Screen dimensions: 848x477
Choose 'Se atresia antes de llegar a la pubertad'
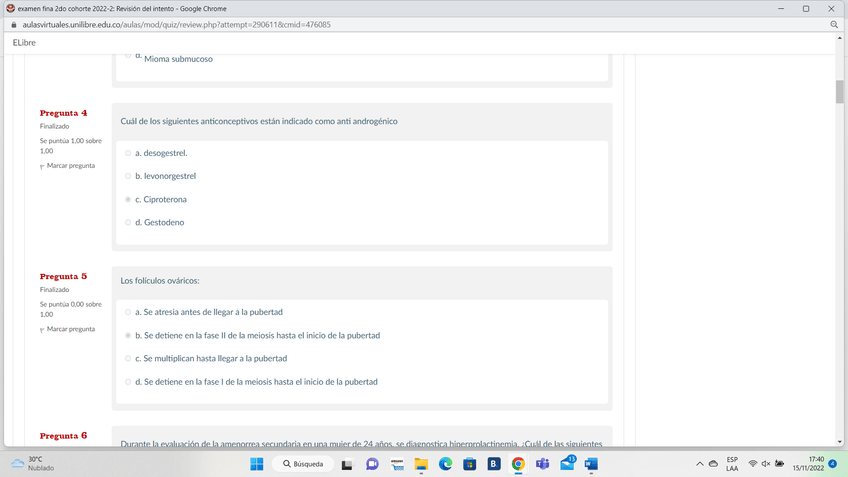point(128,312)
